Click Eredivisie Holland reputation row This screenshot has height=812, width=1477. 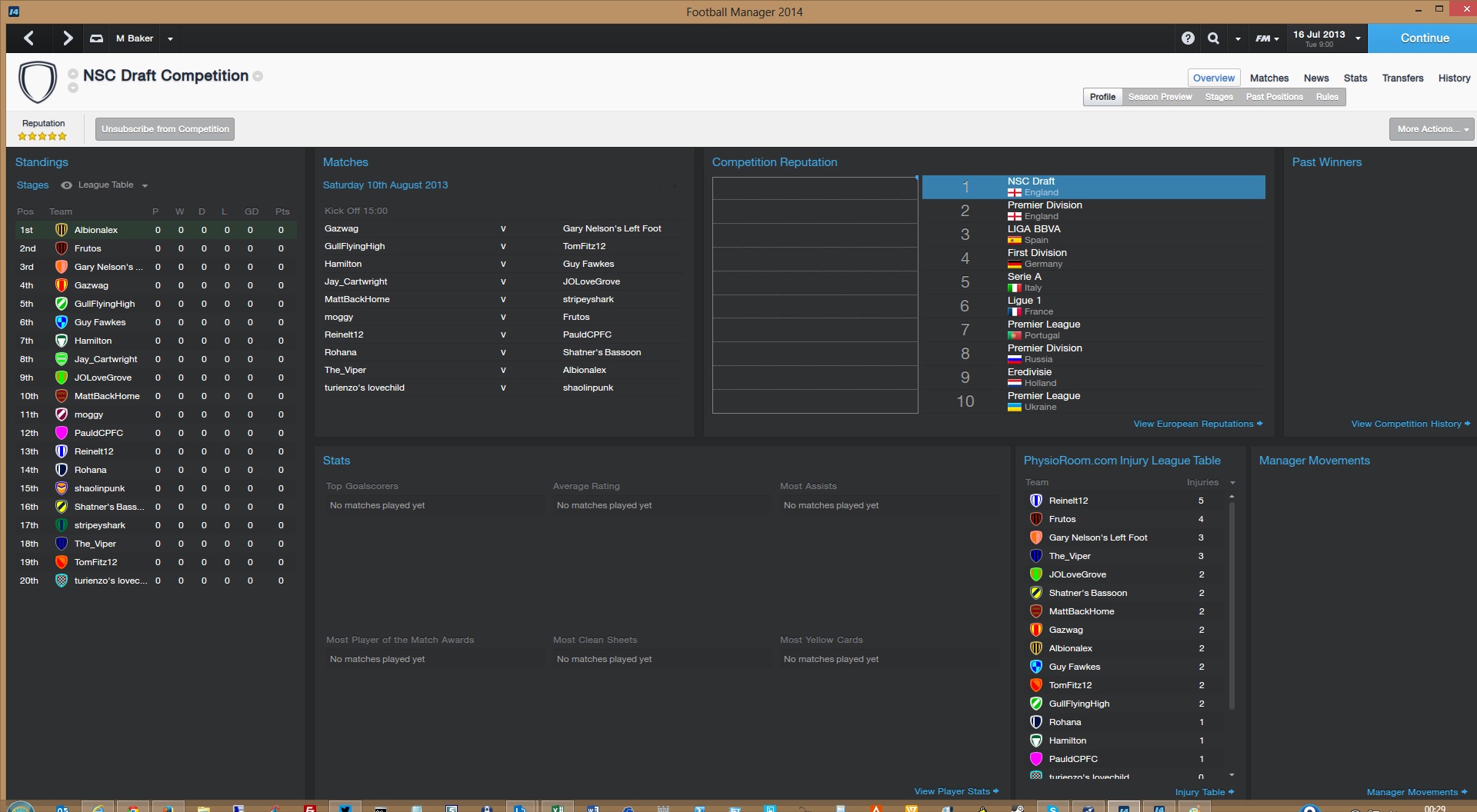(1093, 378)
